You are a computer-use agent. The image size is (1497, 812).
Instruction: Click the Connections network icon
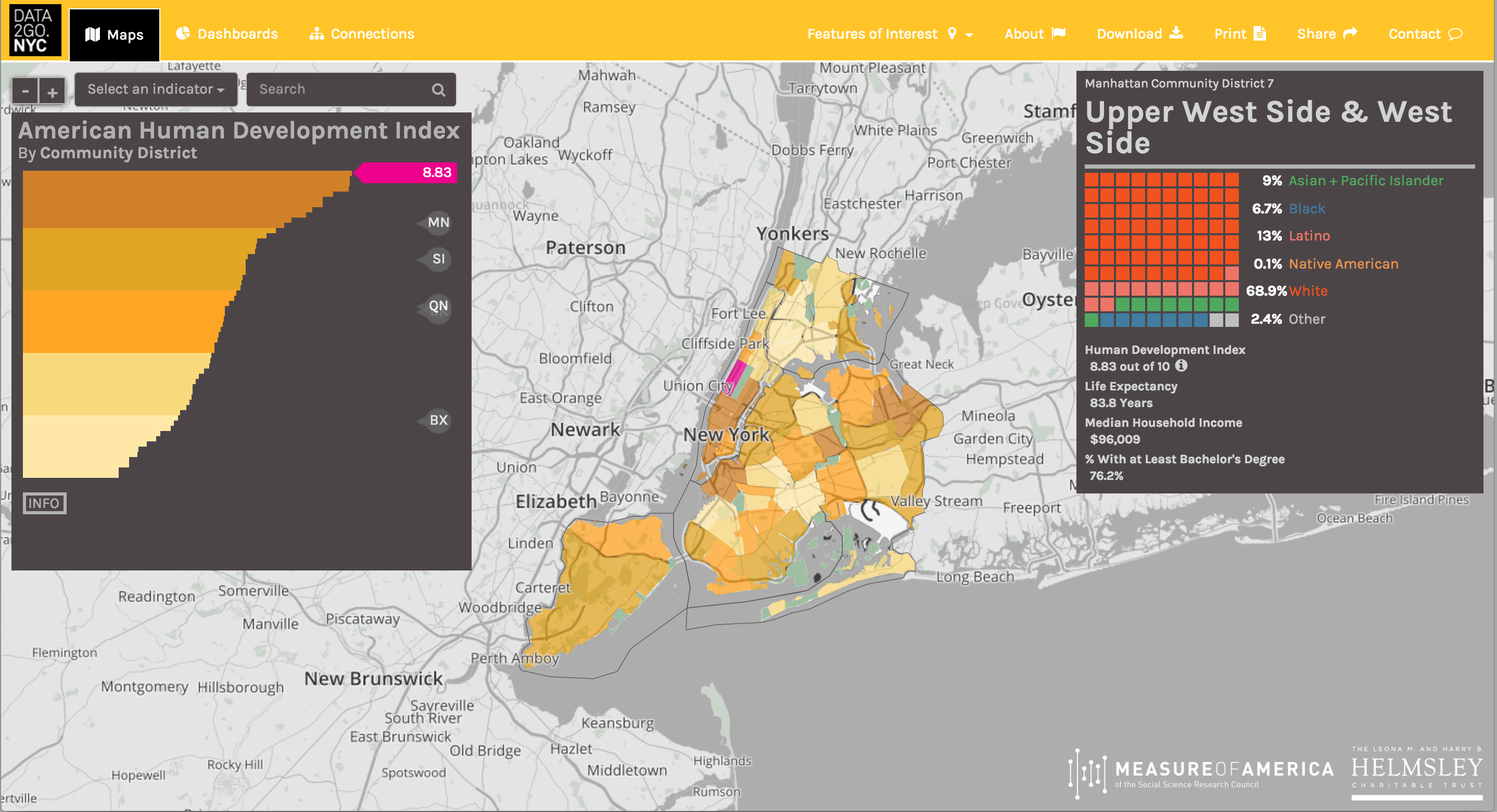316,33
